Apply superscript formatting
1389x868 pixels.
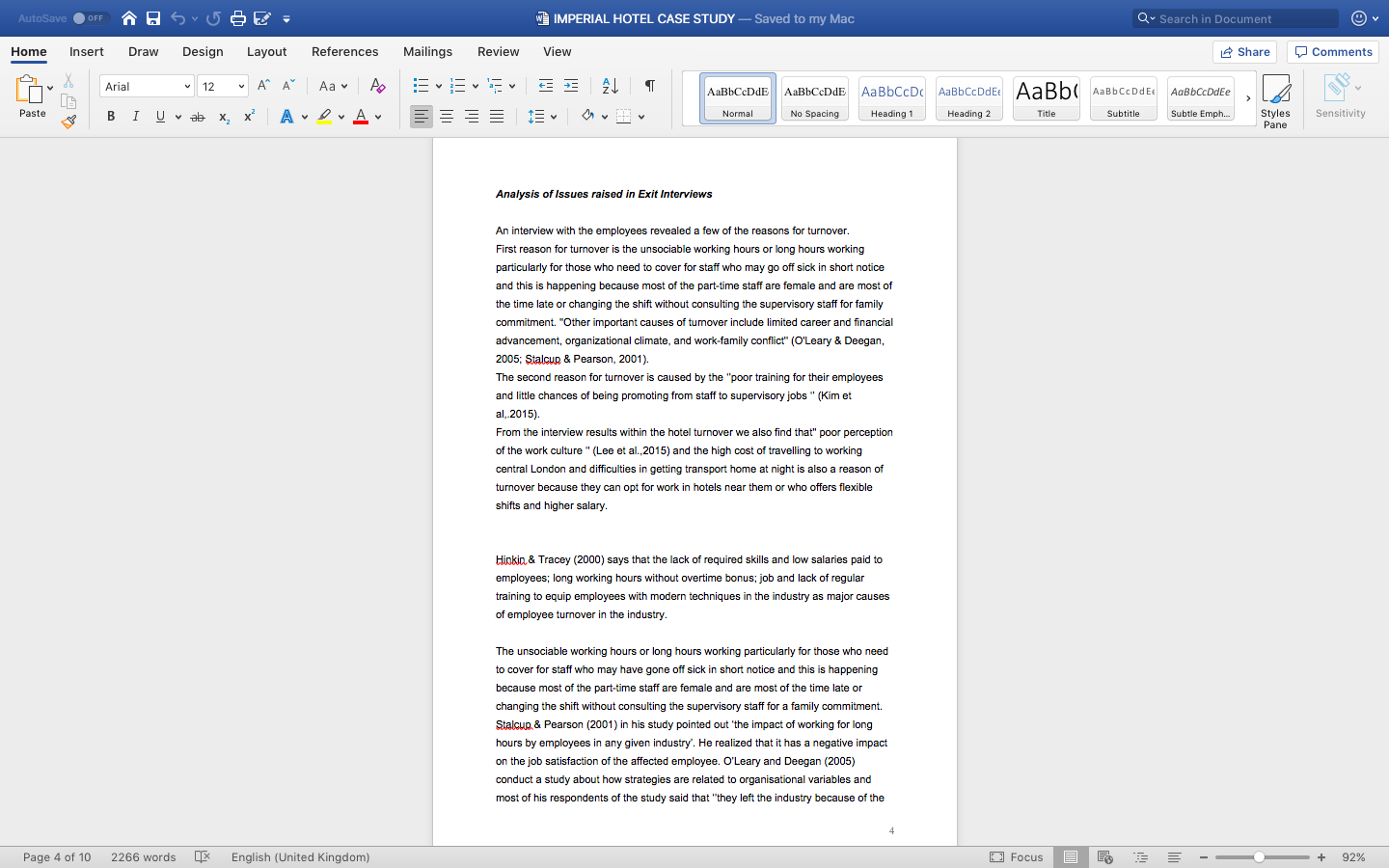[x=248, y=117]
